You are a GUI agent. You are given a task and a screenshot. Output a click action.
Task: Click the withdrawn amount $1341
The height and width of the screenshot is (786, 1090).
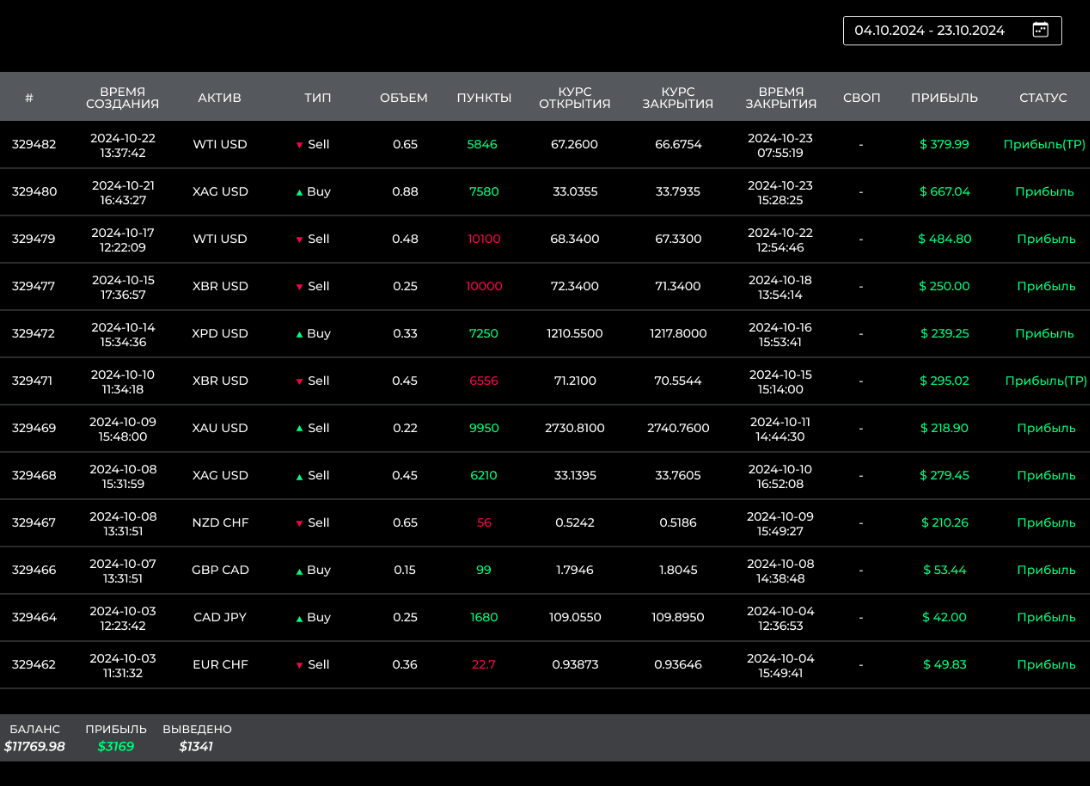[196, 746]
